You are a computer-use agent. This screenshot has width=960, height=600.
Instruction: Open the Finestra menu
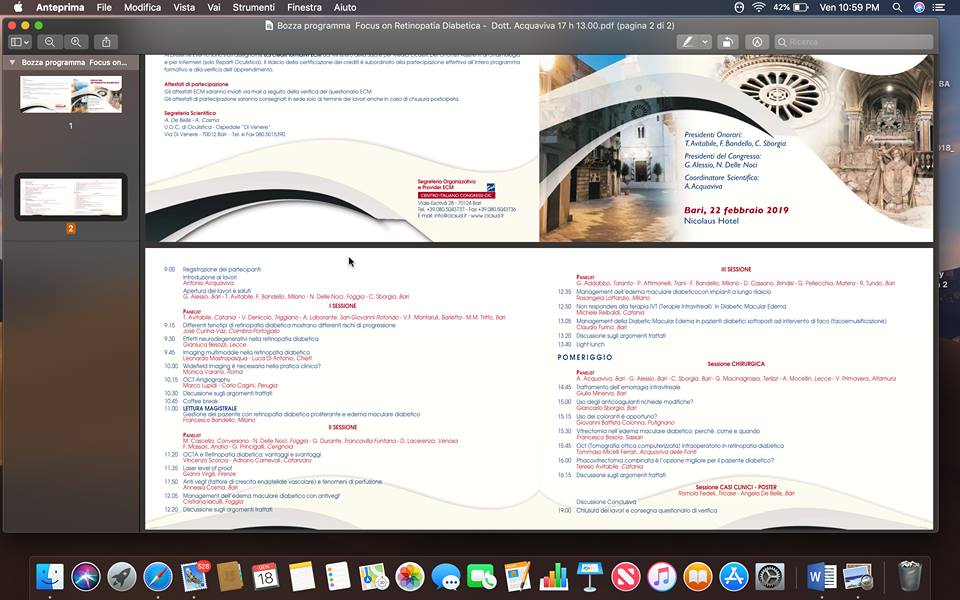[x=304, y=7]
